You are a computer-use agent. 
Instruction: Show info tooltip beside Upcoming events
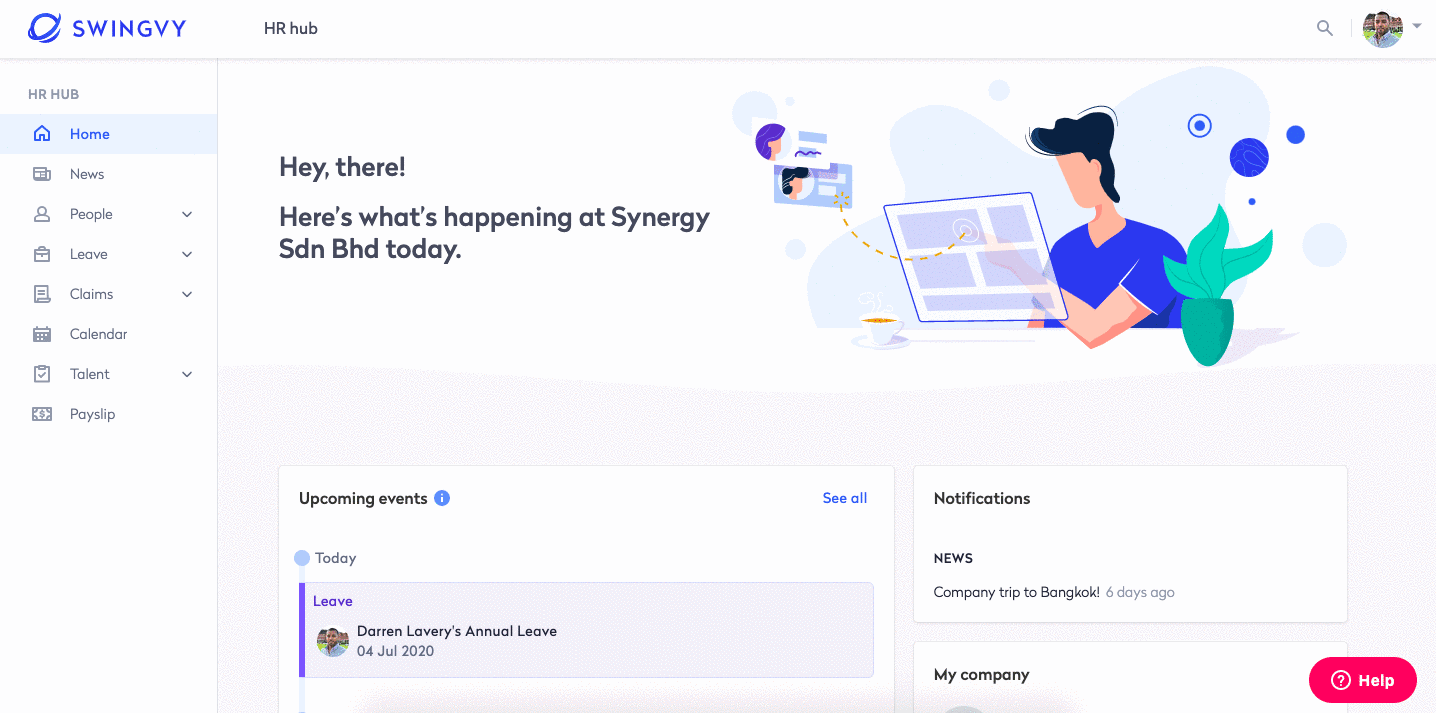click(442, 498)
